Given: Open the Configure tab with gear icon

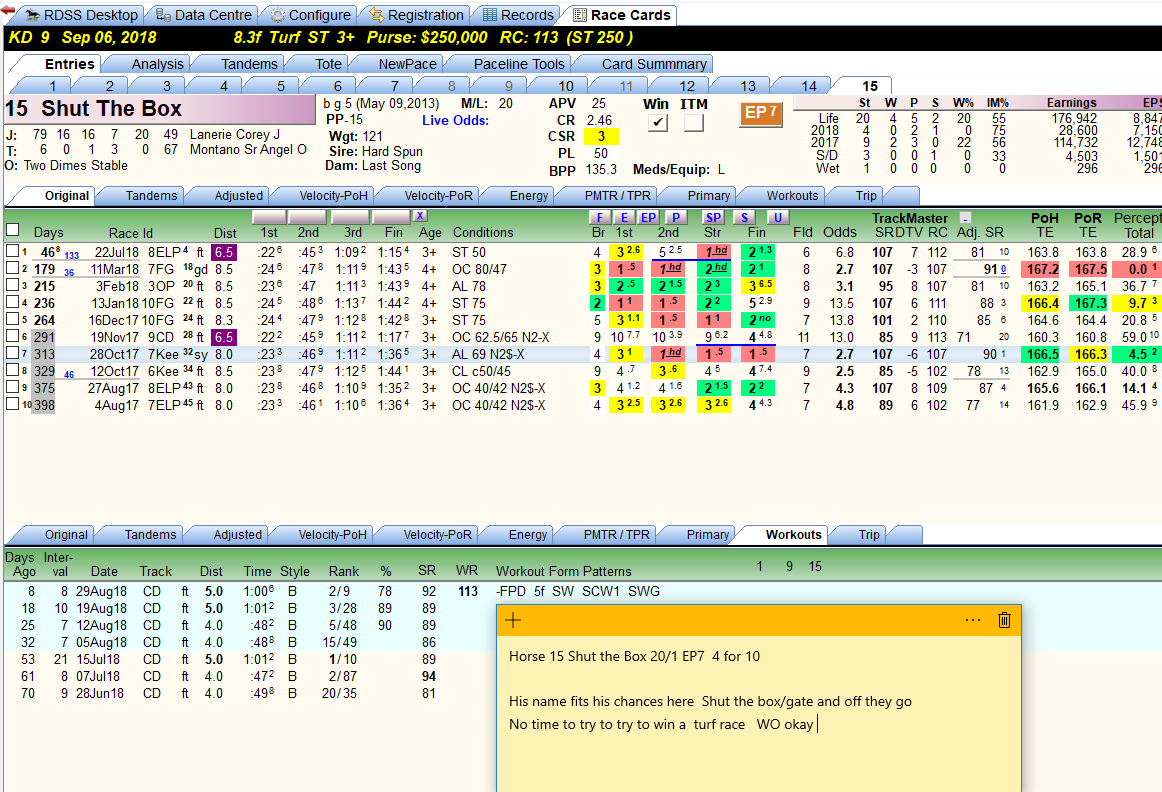Looking at the screenshot, I should click(310, 15).
